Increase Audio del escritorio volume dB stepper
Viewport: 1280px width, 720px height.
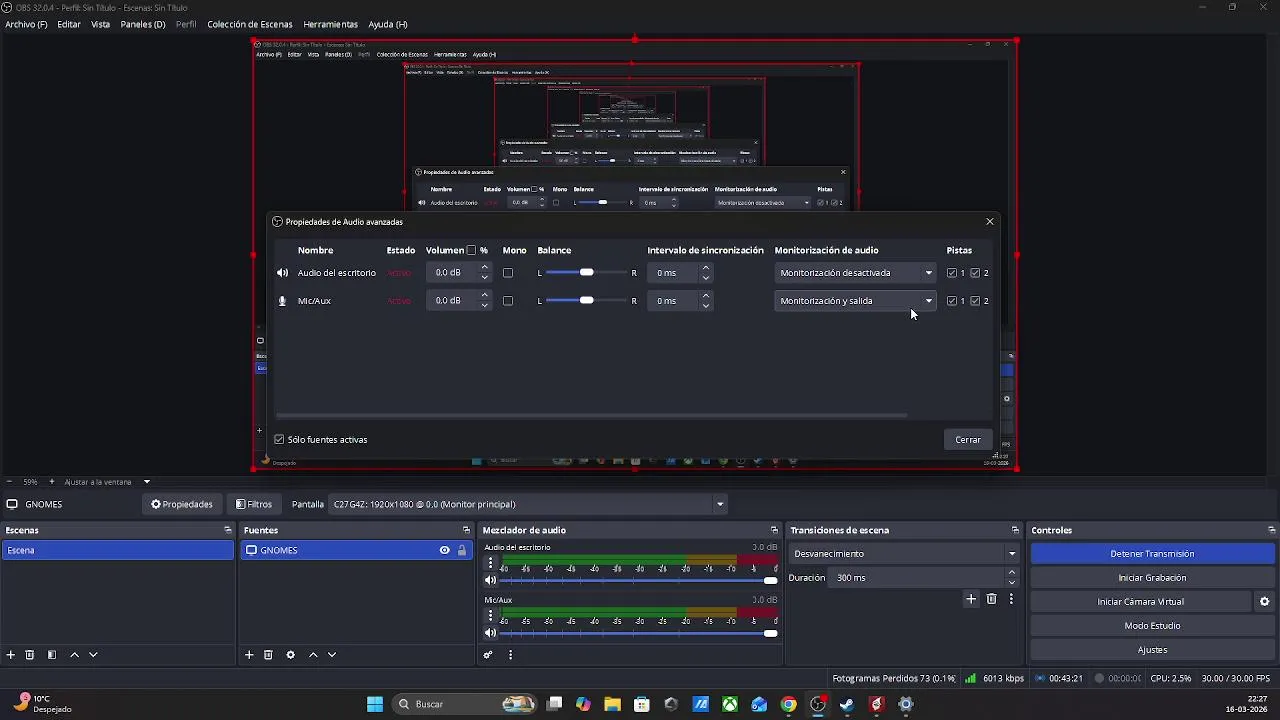485,268
